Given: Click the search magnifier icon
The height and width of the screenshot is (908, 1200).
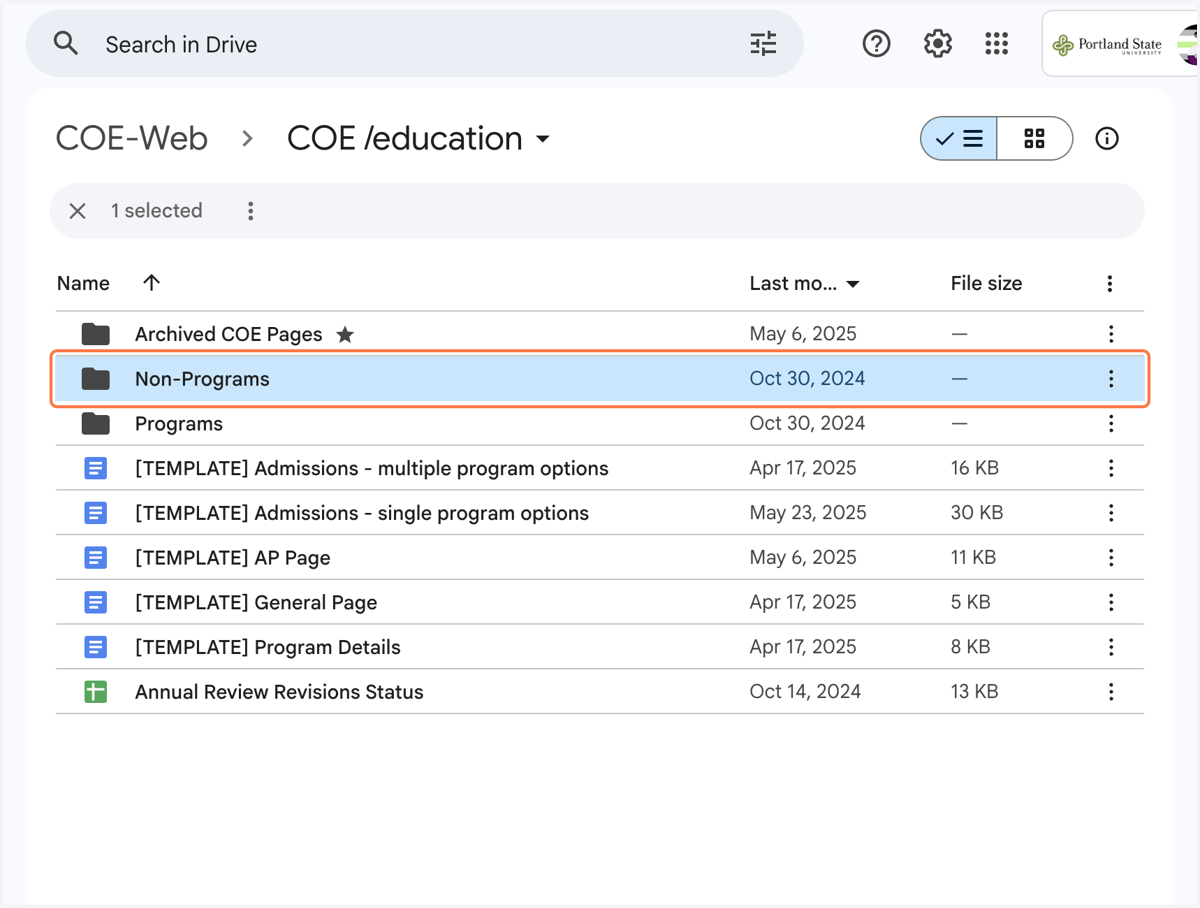Looking at the screenshot, I should tap(66, 43).
